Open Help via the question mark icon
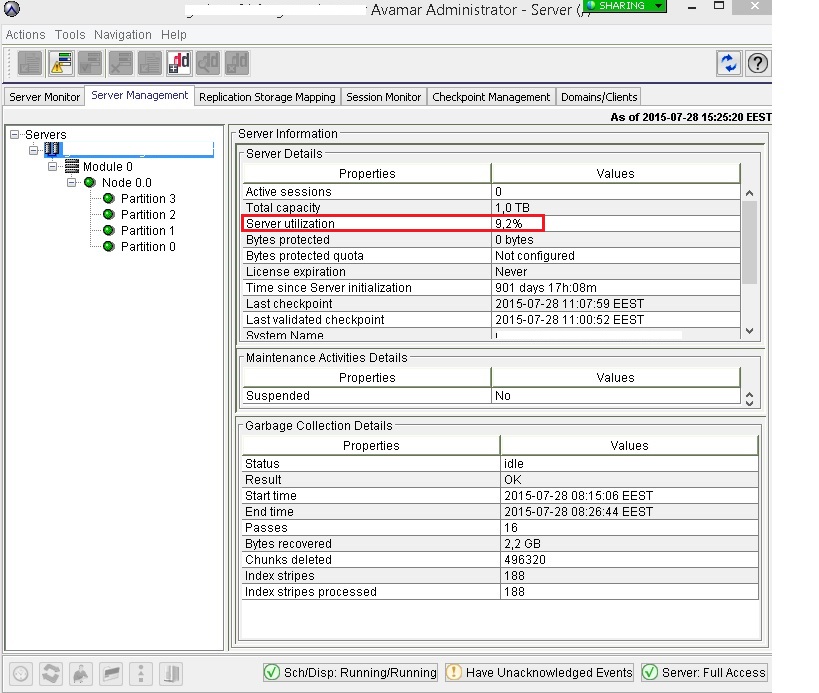Image resolution: width=819 pixels, height=693 pixels. tap(757, 62)
